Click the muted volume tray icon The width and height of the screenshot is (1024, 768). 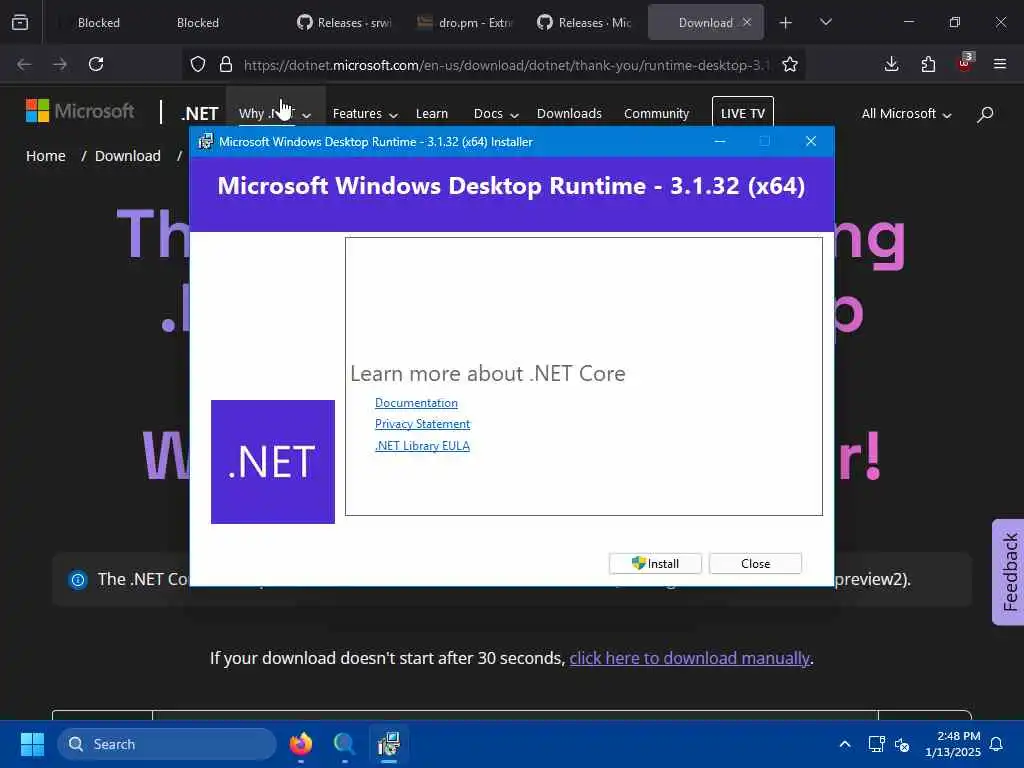[x=903, y=744]
